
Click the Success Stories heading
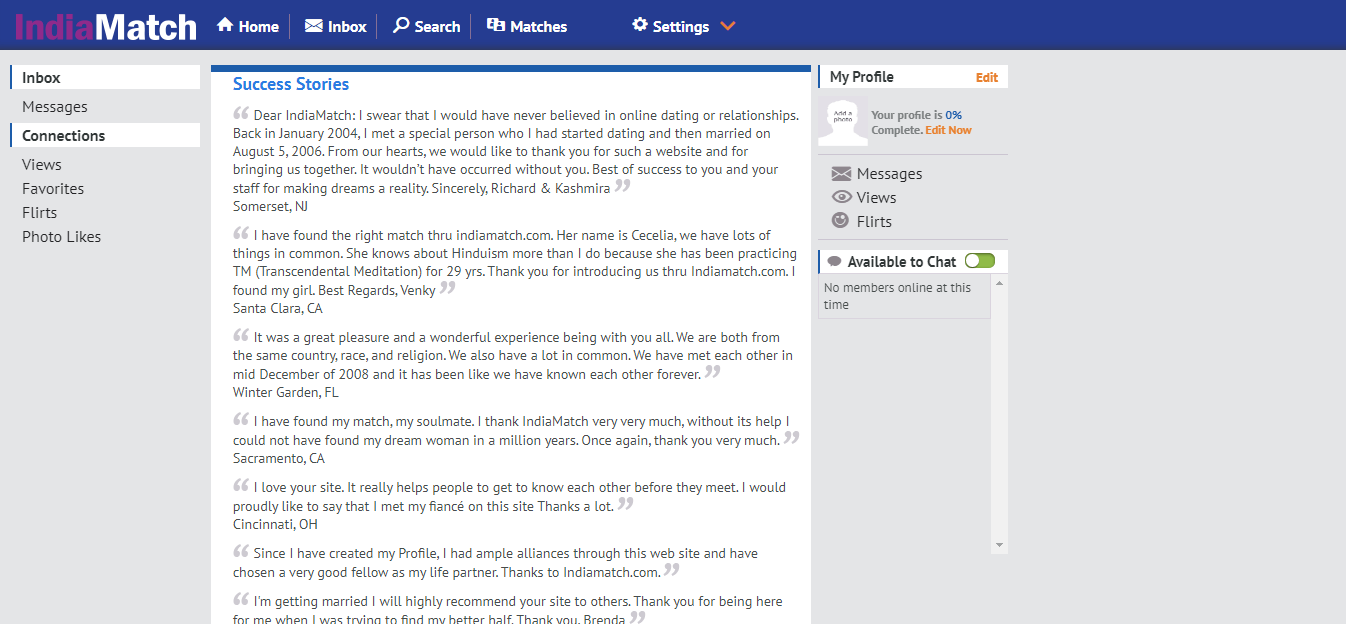click(x=291, y=84)
